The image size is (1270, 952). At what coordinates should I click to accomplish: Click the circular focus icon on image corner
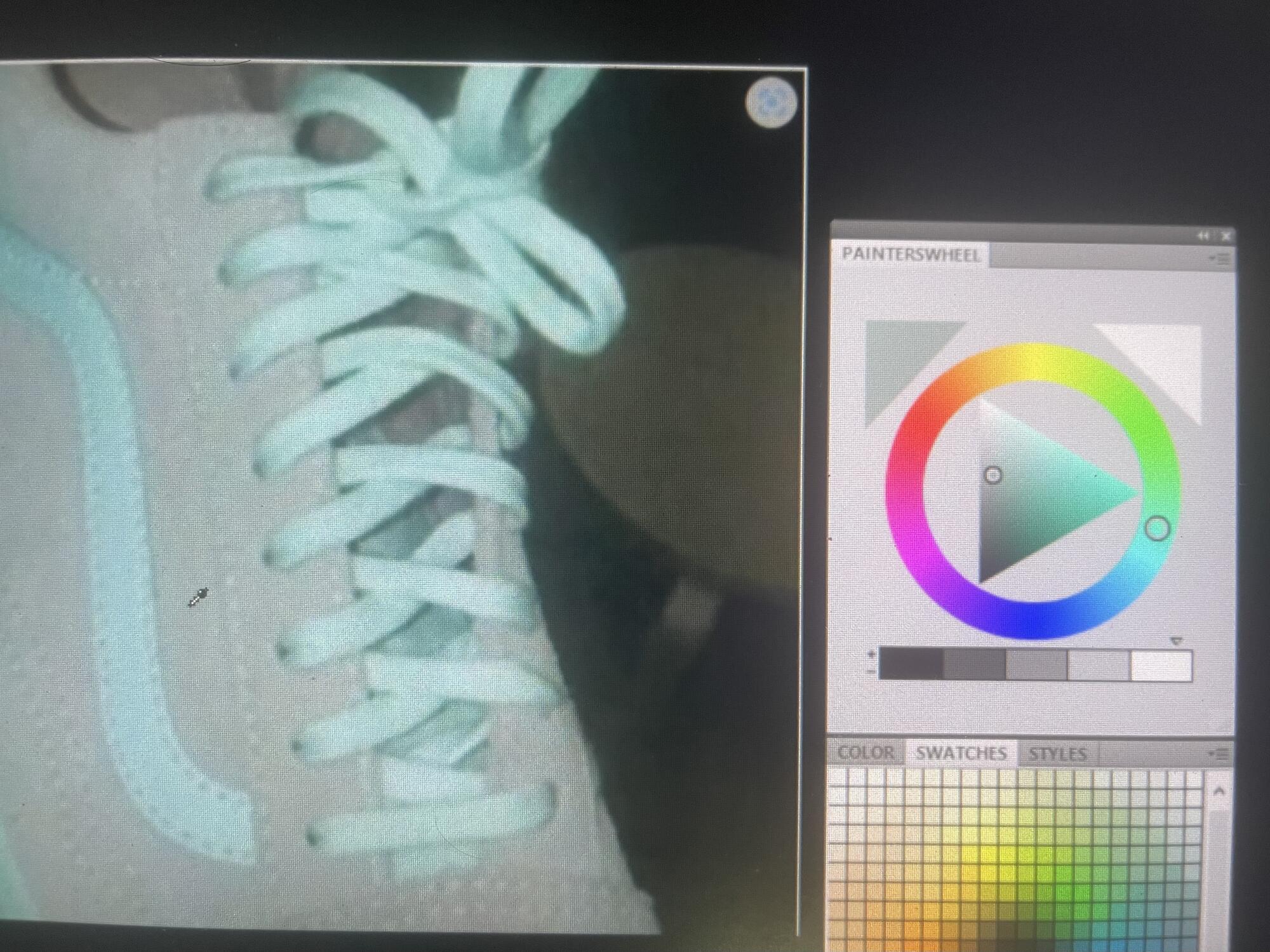[771, 102]
